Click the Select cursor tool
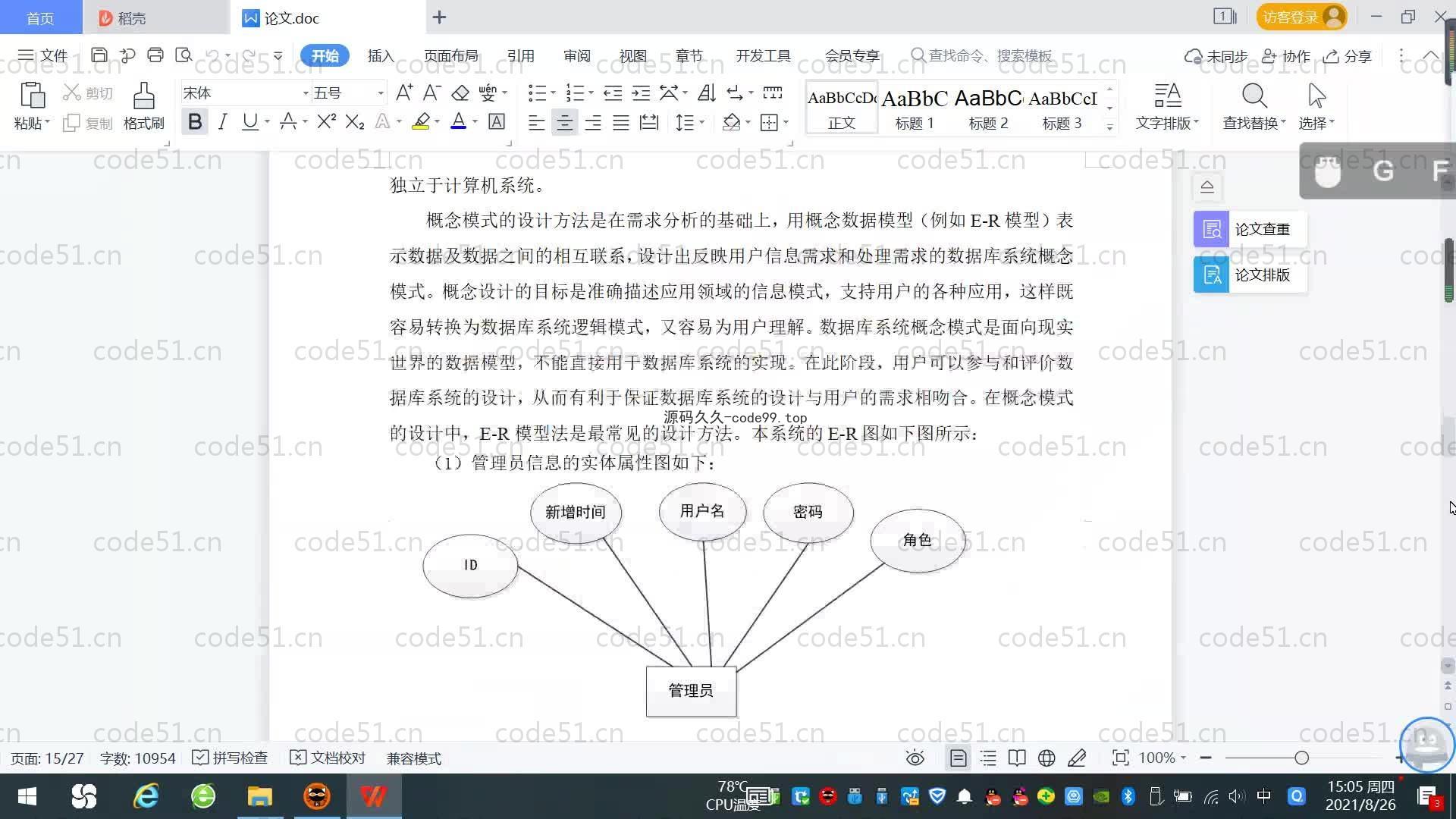1456x819 pixels. (x=1316, y=106)
